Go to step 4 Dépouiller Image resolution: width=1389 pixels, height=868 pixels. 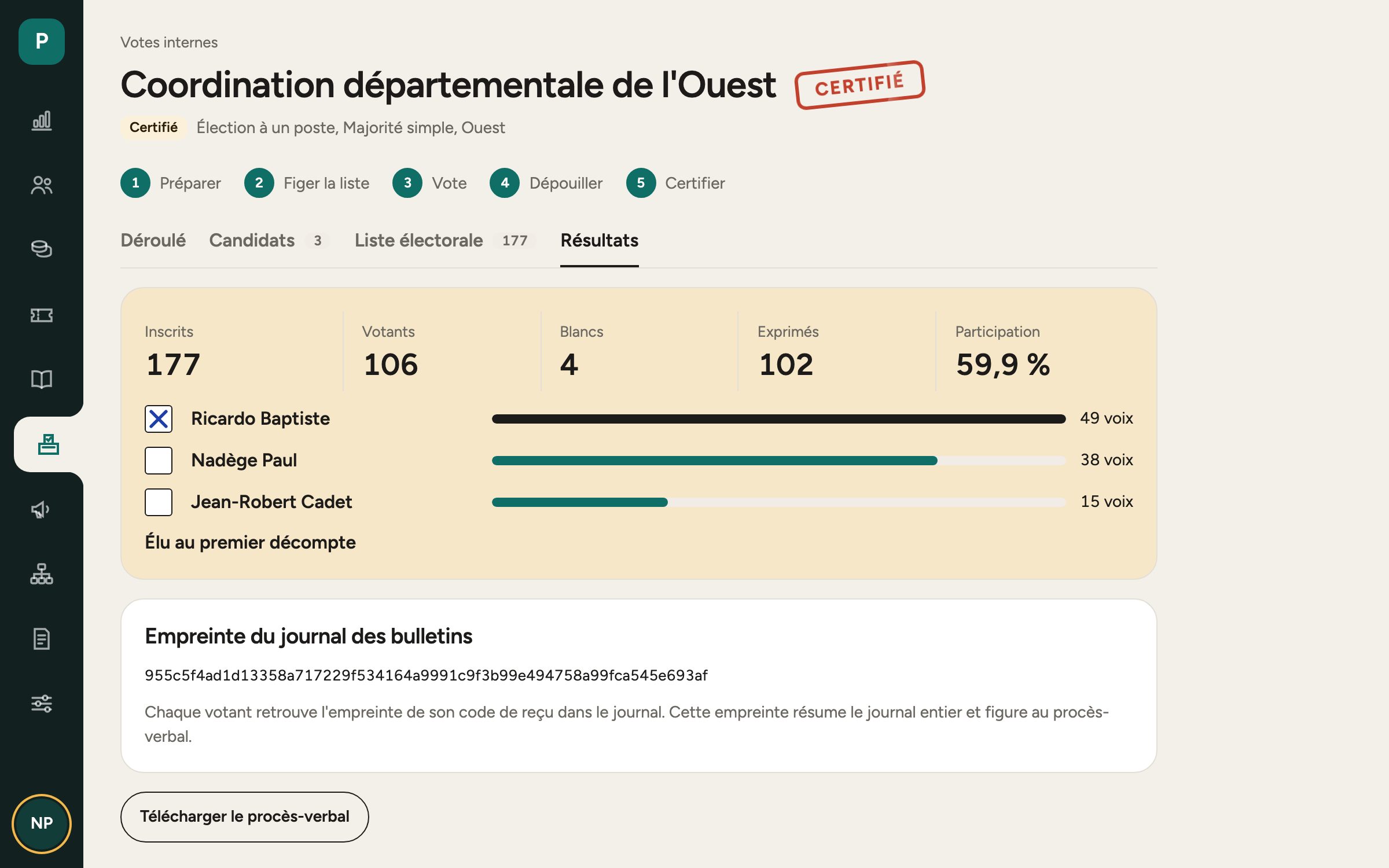coord(546,183)
